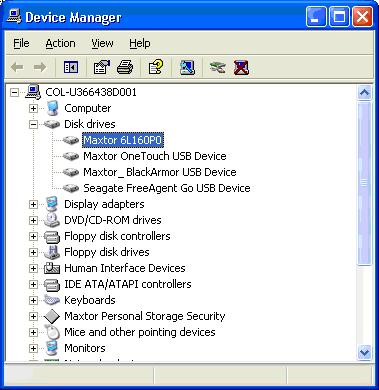379x390 pixels.
Task: Select Maxtor_ BlackArmor USB Device entry
Action: 160,172
